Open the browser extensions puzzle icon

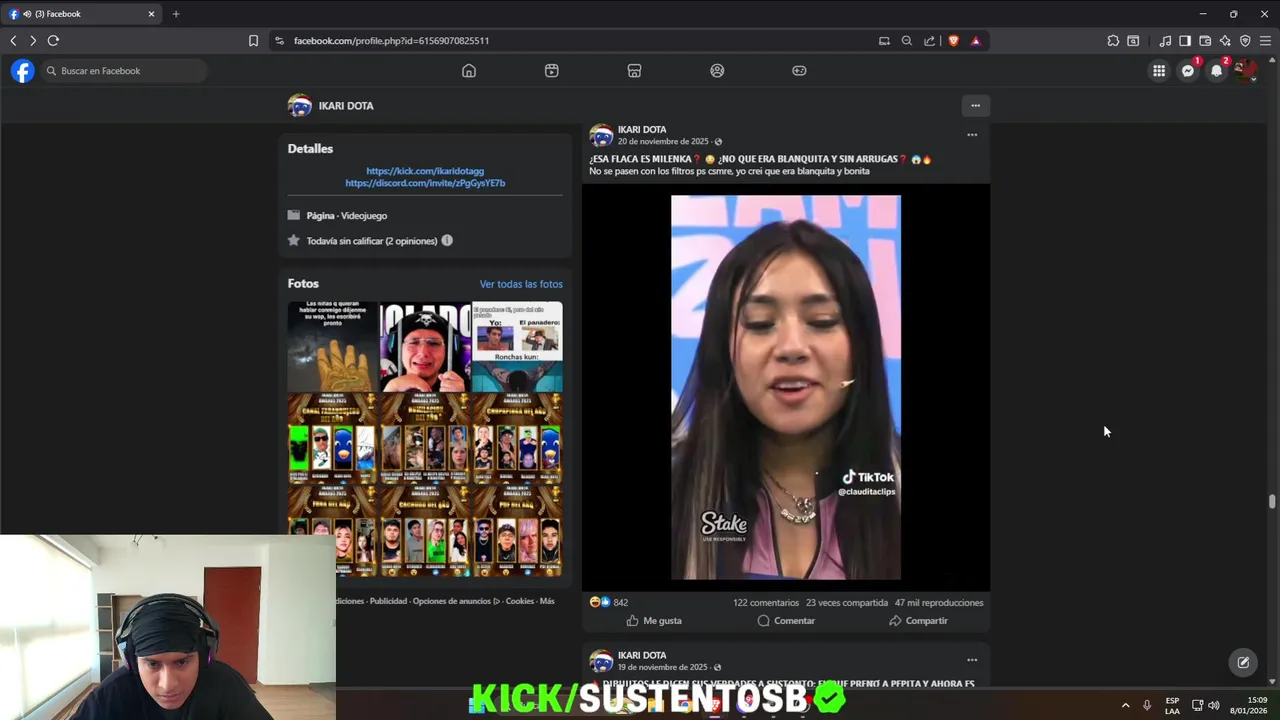[x=1113, y=41]
